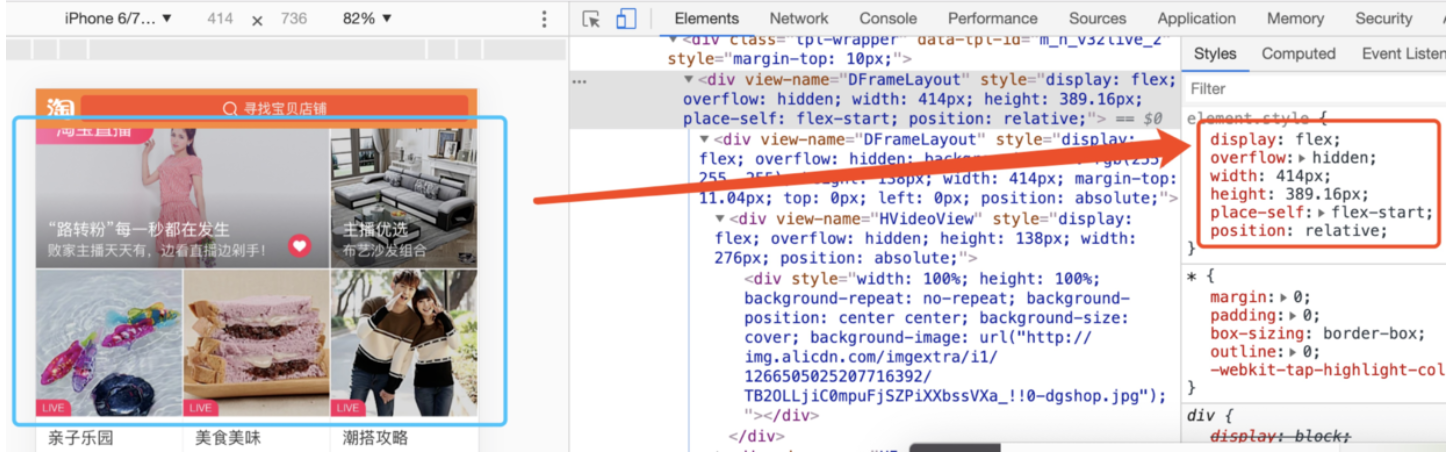1450x458 pixels.
Task: Open the purple cake live thumbnail
Action: coord(256,343)
